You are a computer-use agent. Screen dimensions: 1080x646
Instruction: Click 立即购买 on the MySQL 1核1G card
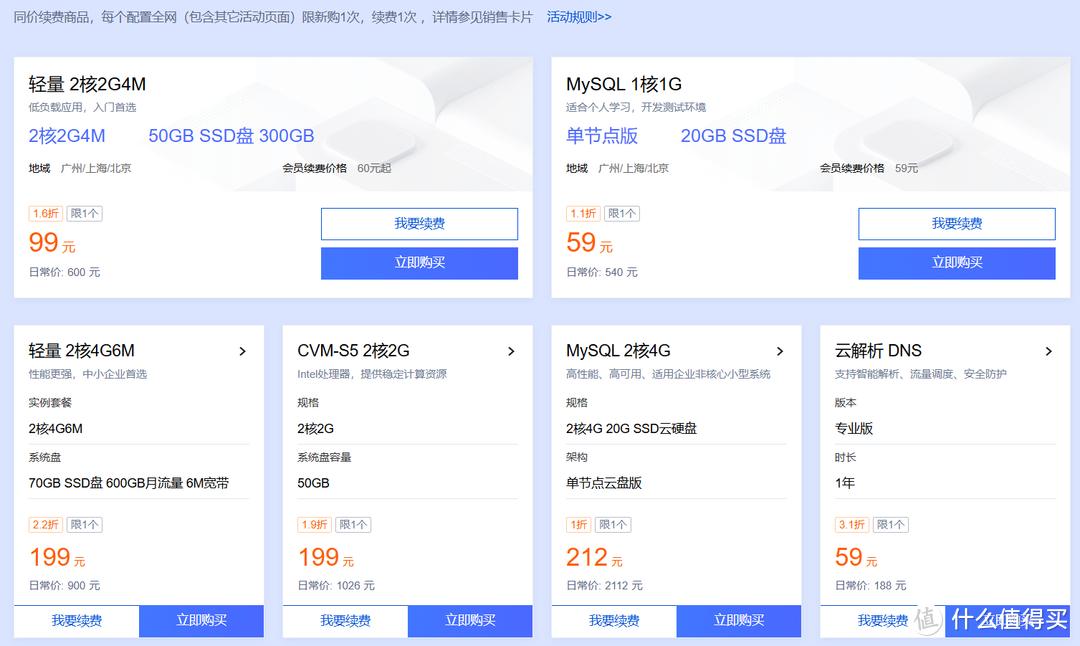point(956,262)
